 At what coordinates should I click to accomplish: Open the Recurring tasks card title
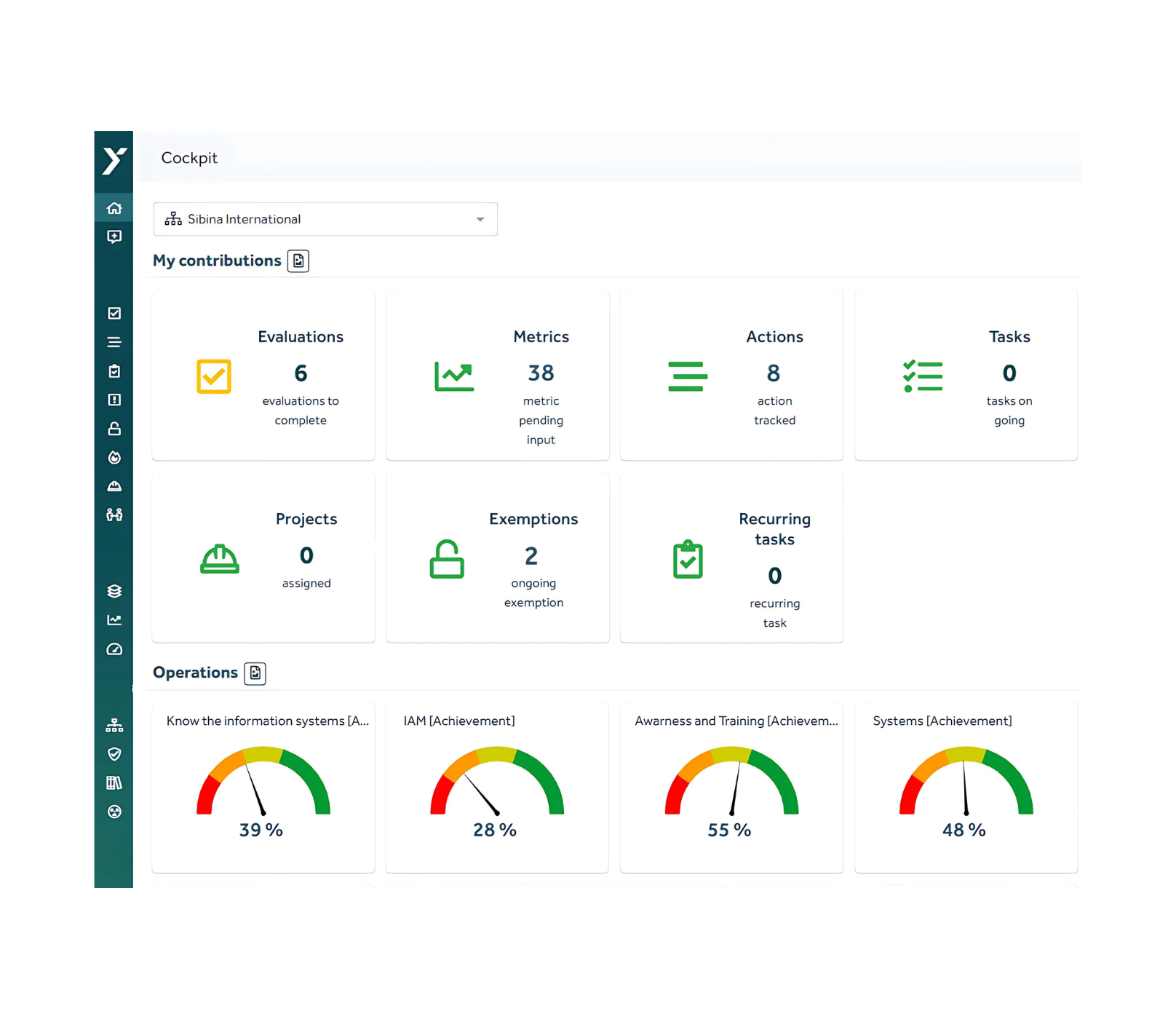tap(774, 529)
